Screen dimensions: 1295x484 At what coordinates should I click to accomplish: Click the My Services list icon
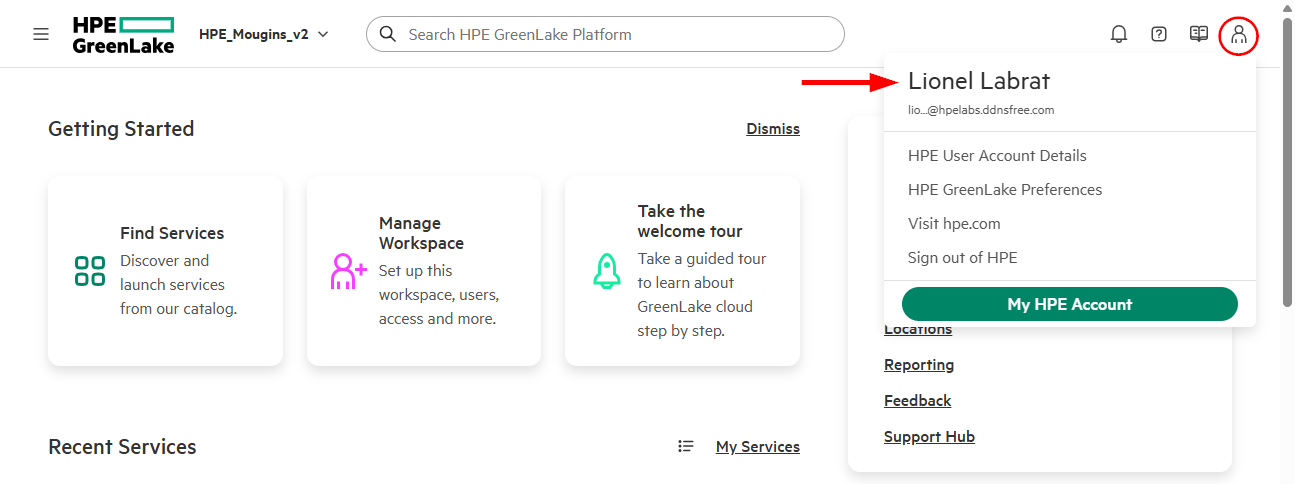686,446
